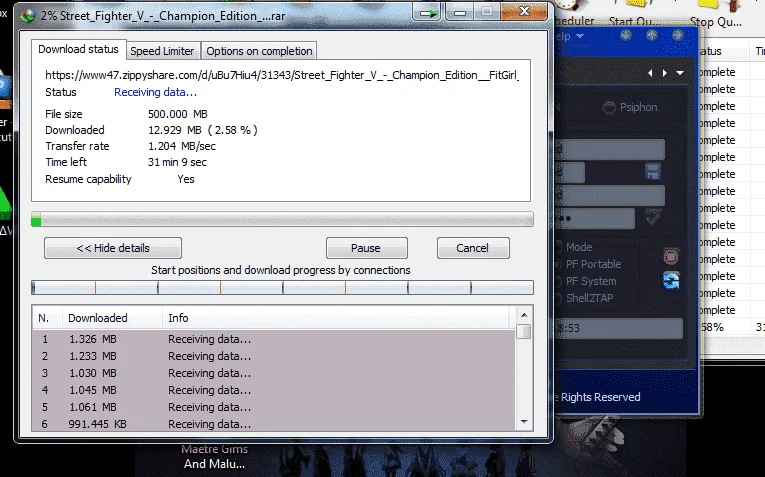
Task: Click the Start Queue toolbar button in IDM
Action: tap(635, 14)
